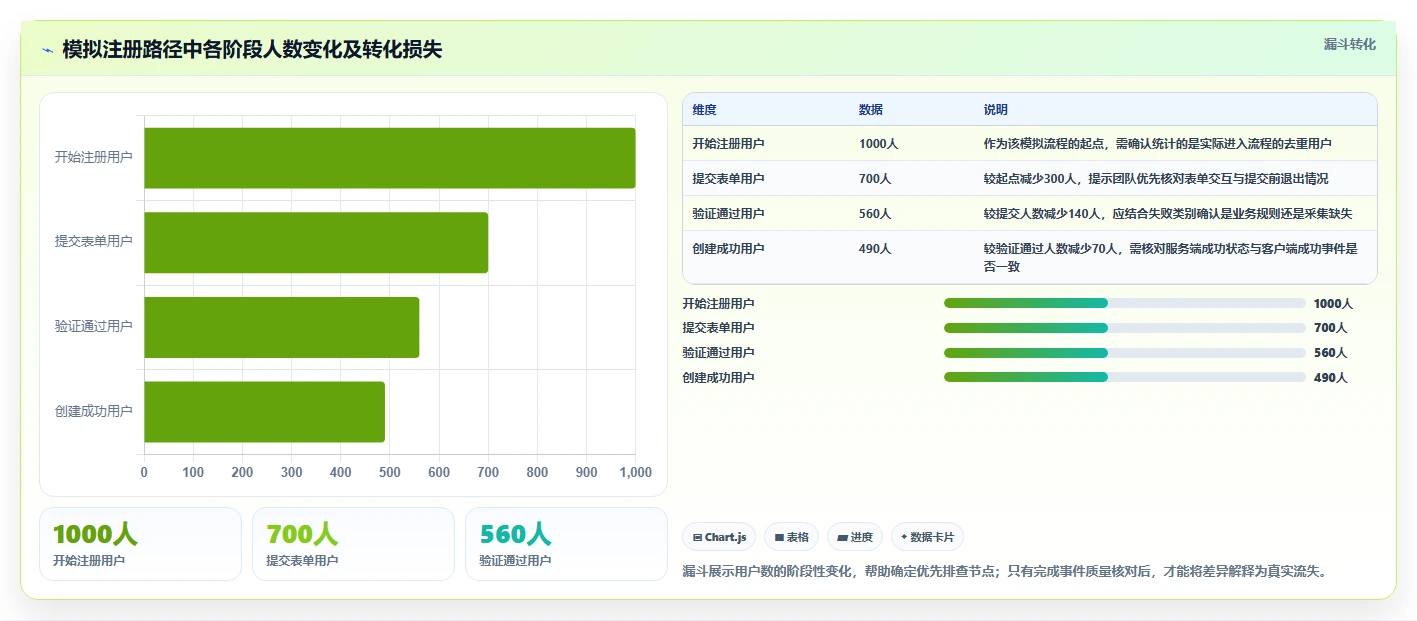Image resolution: width=1417 pixels, height=621 pixels.
Task: Click the 490人 value beside its progress bar
Action: pos(1330,378)
